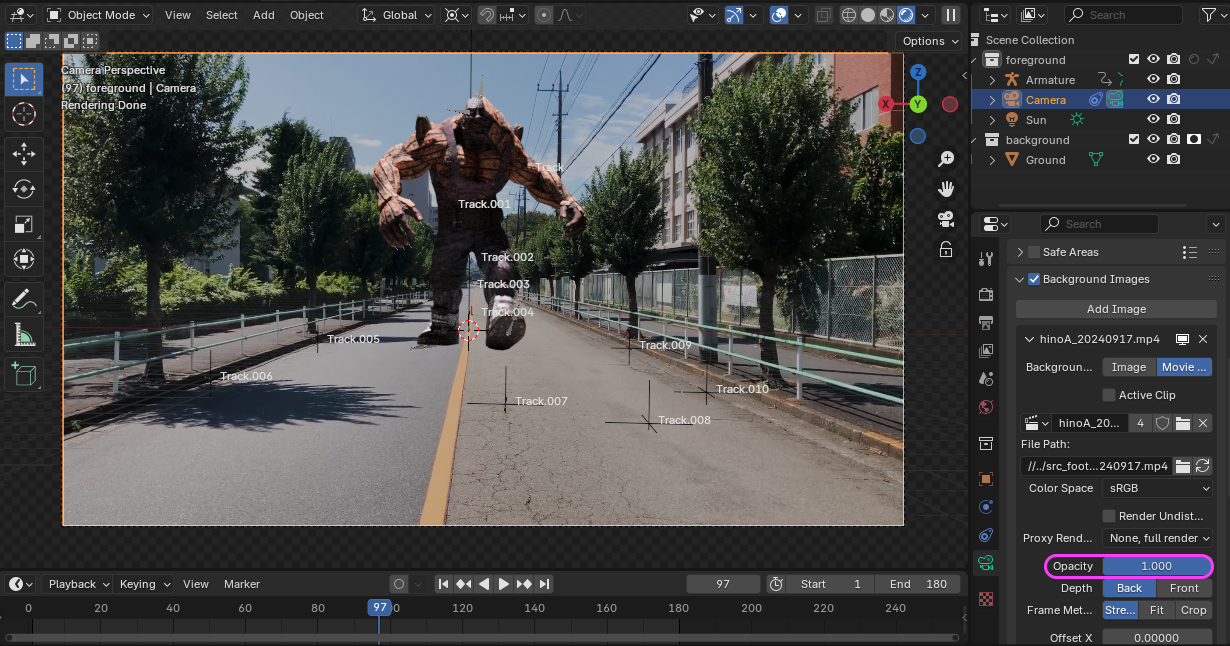The width and height of the screenshot is (1230, 646).
Task: Adjust the Opacity slider
Action: [1157, 566]
